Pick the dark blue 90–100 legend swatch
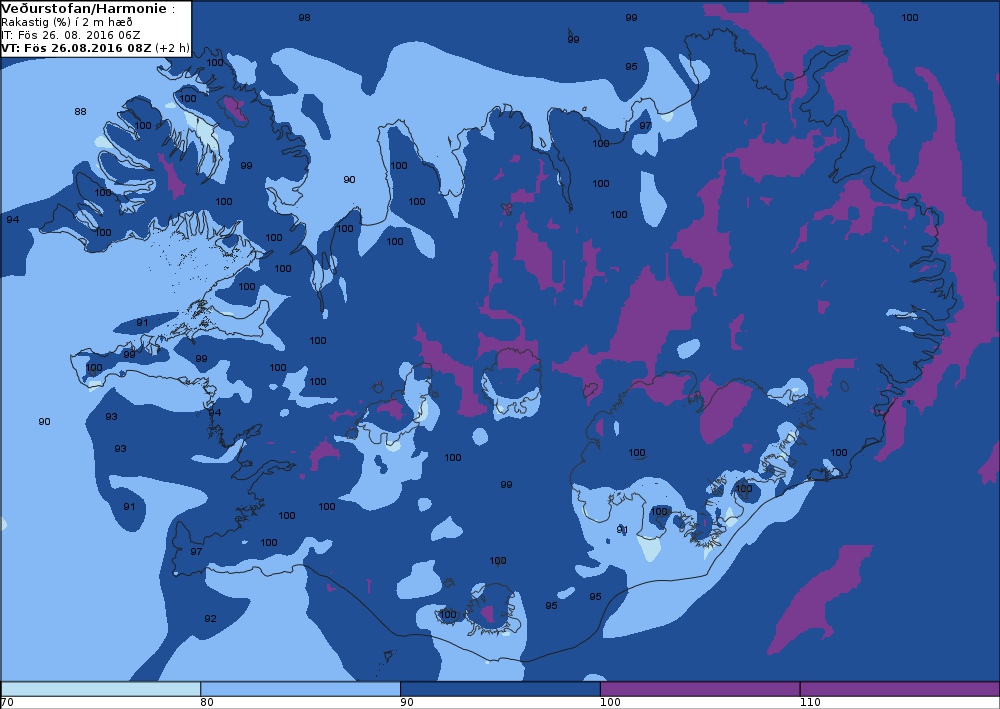 tap(500, 689)
